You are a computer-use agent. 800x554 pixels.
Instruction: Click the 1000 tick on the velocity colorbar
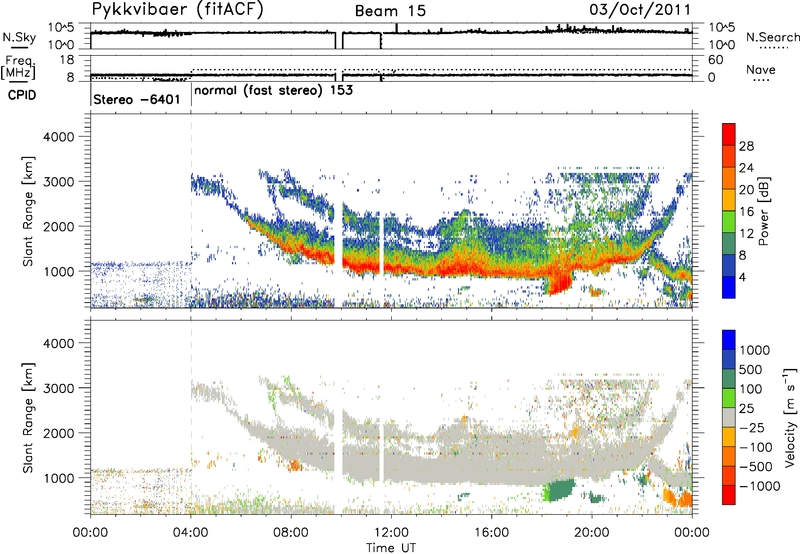(755, 350)
